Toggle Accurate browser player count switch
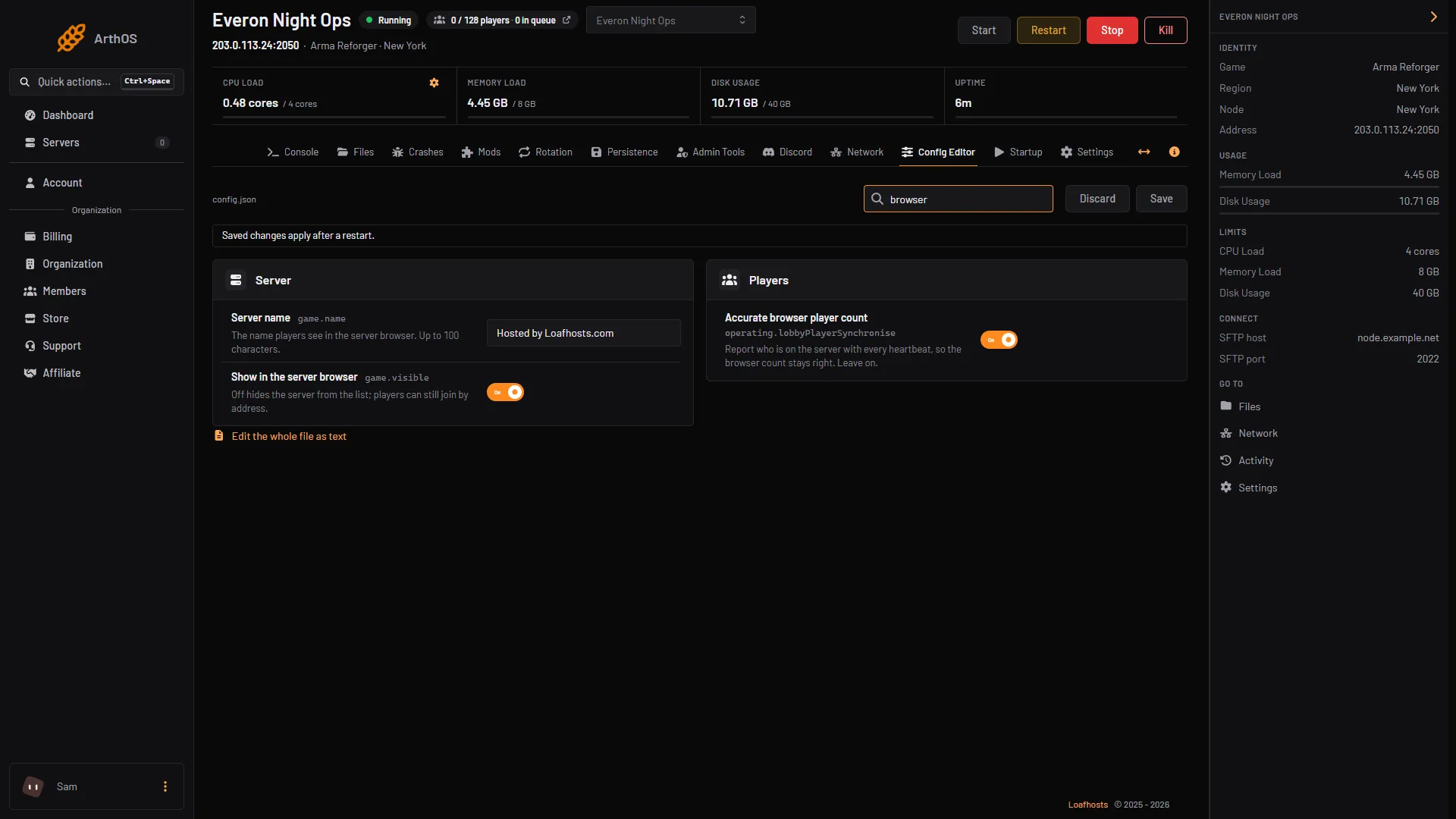1456x819 pixels. 999,340
